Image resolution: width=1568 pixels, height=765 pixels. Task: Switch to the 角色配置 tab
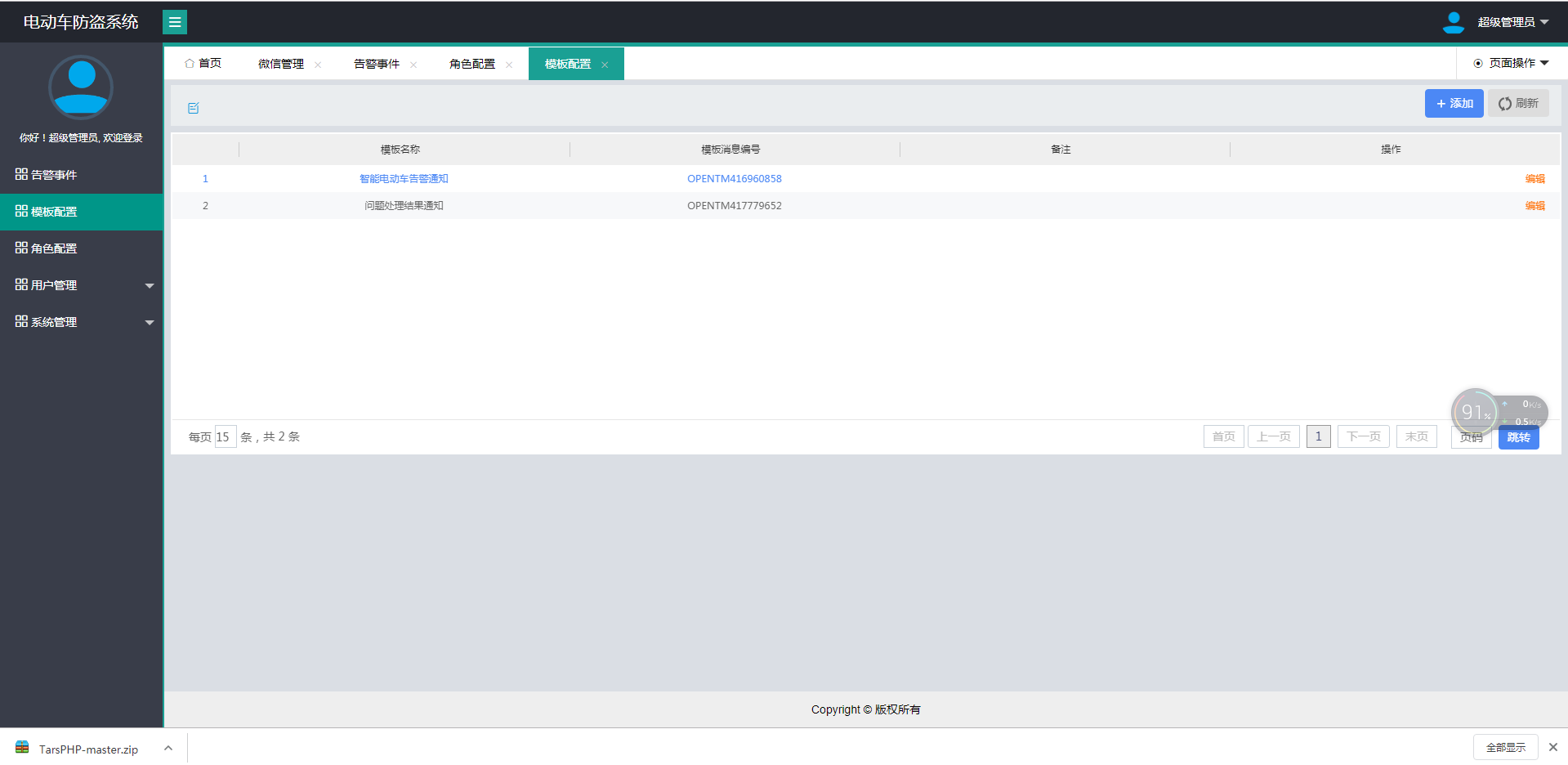472,64
